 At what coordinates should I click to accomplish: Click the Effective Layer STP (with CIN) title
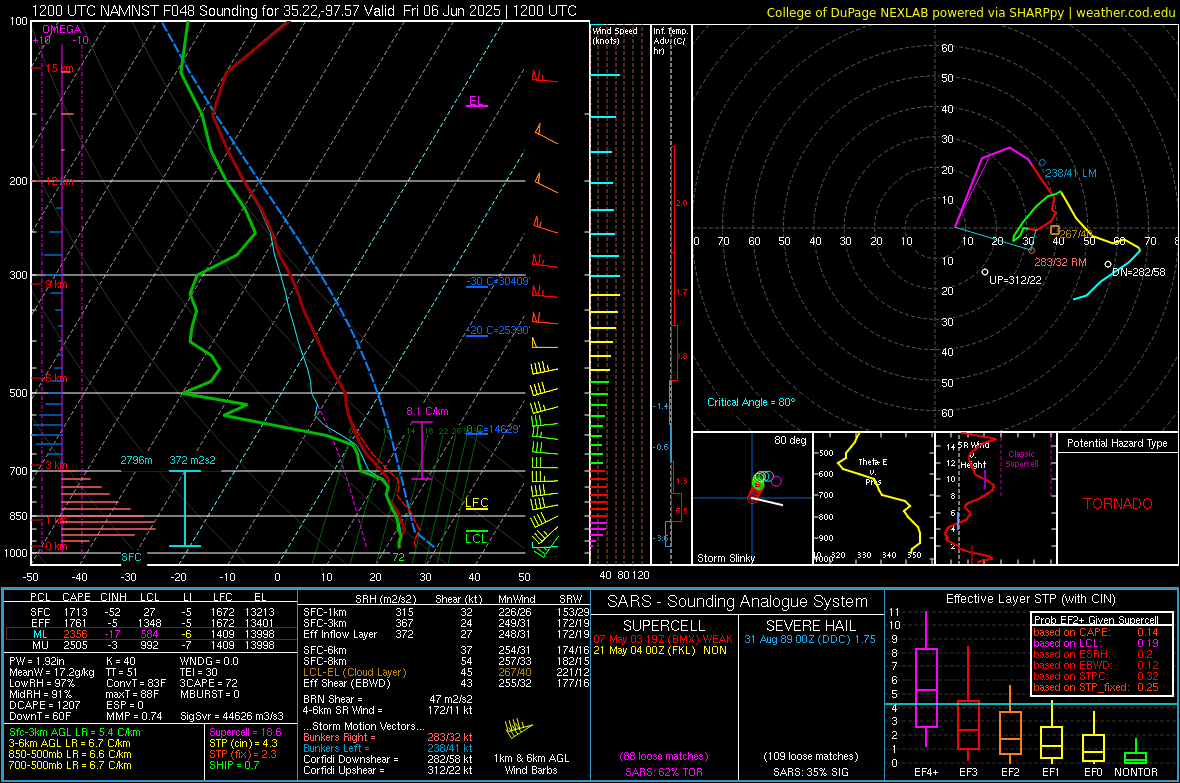(x=1030, y=599)
